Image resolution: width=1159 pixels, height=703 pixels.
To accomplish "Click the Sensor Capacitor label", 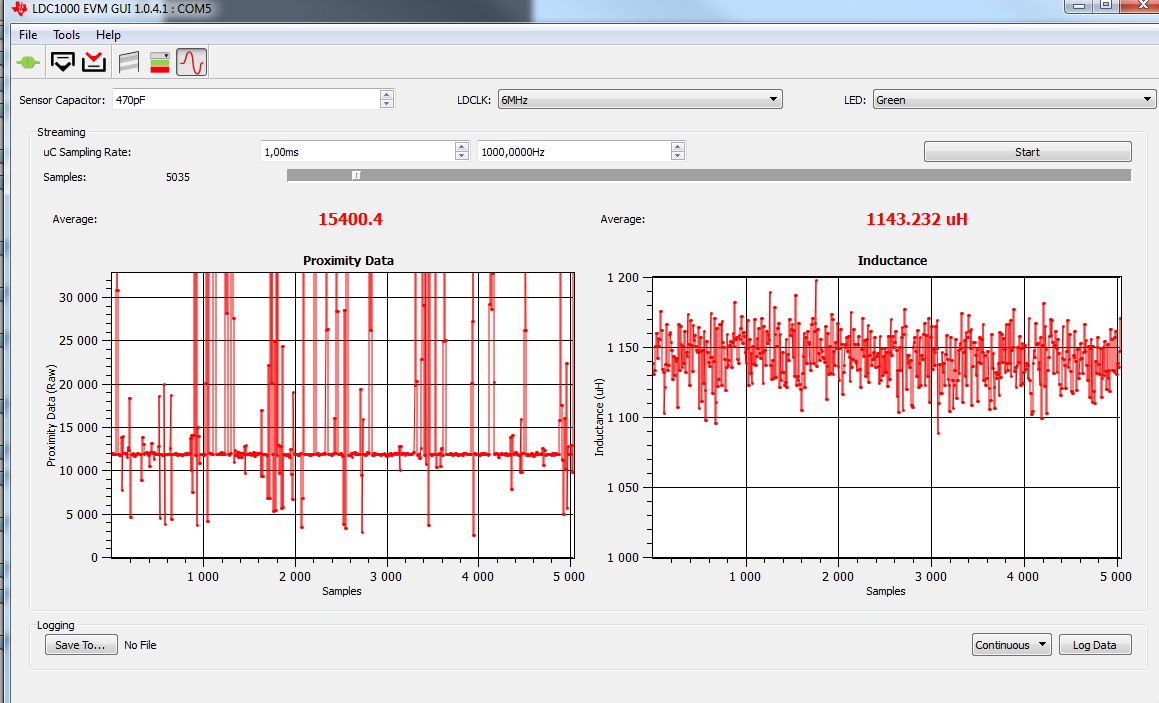I will click(x=62, y=100).
